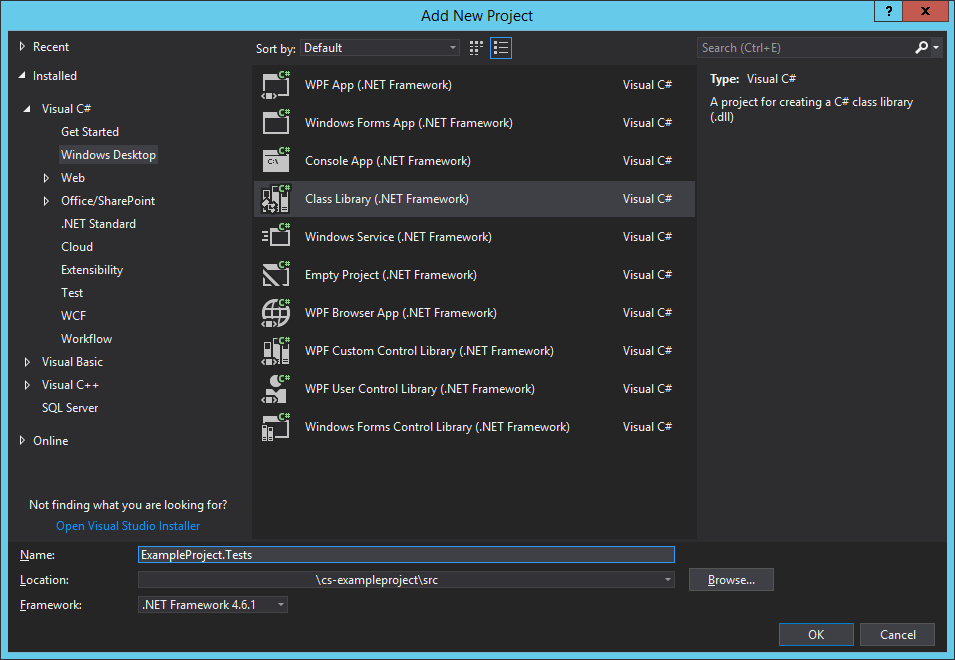Click the WPF User Control Library icon

coord(275,389)
